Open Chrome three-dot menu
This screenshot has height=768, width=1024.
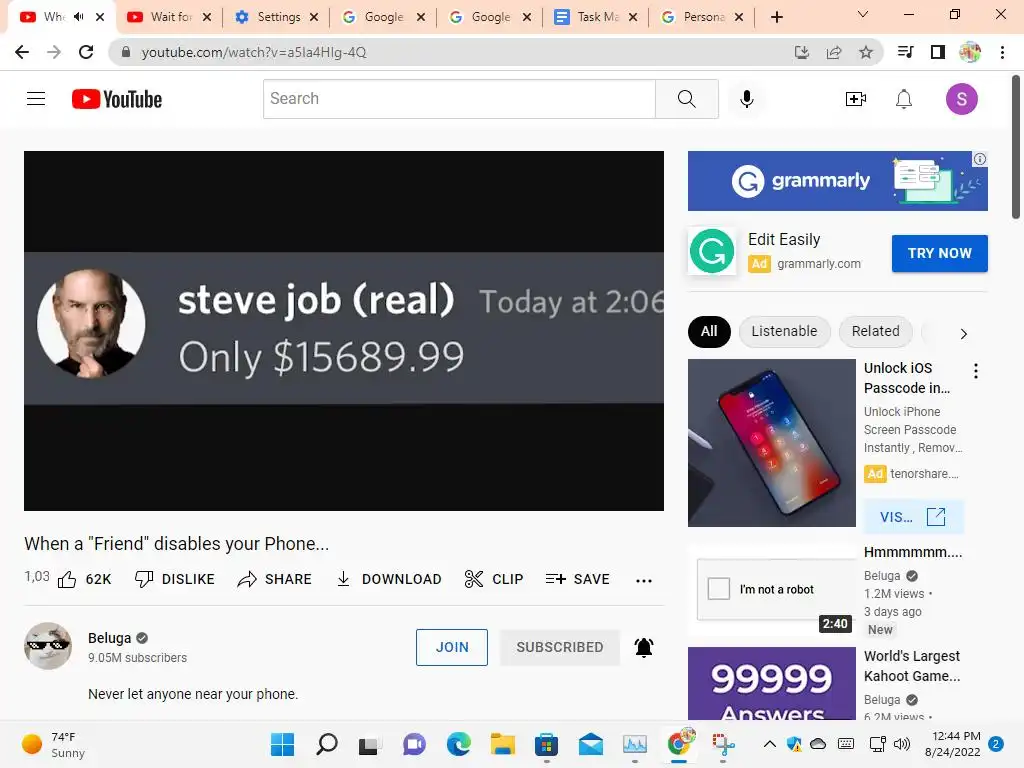(1002, 52)
